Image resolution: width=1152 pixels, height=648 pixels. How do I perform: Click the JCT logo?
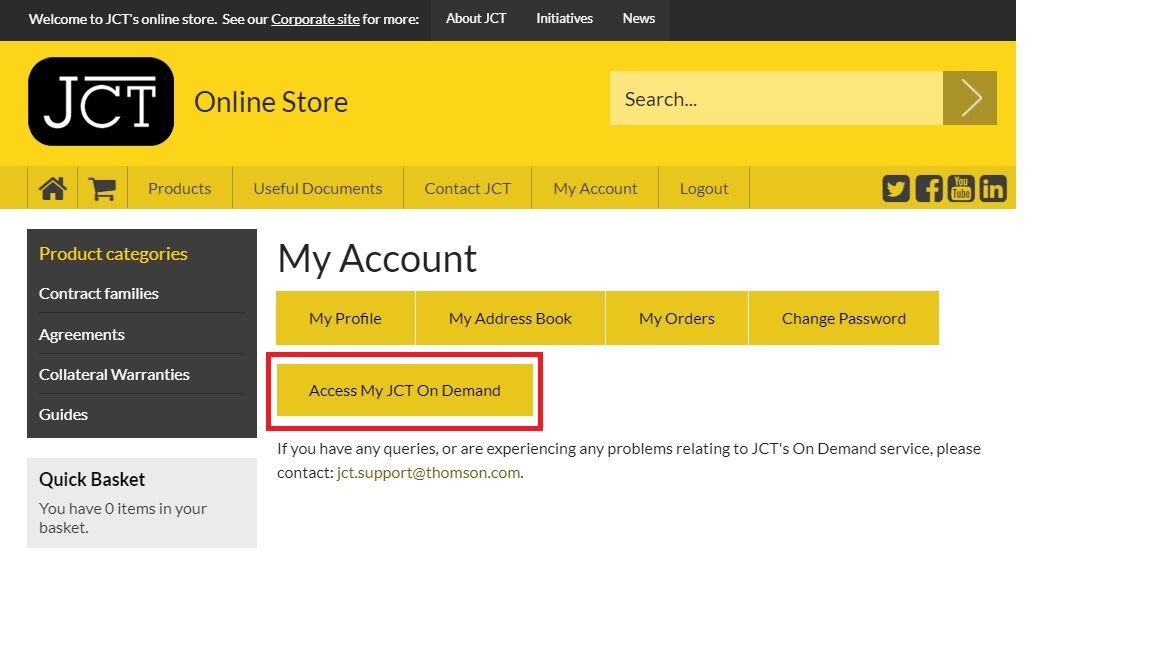(x=101, y=102)
